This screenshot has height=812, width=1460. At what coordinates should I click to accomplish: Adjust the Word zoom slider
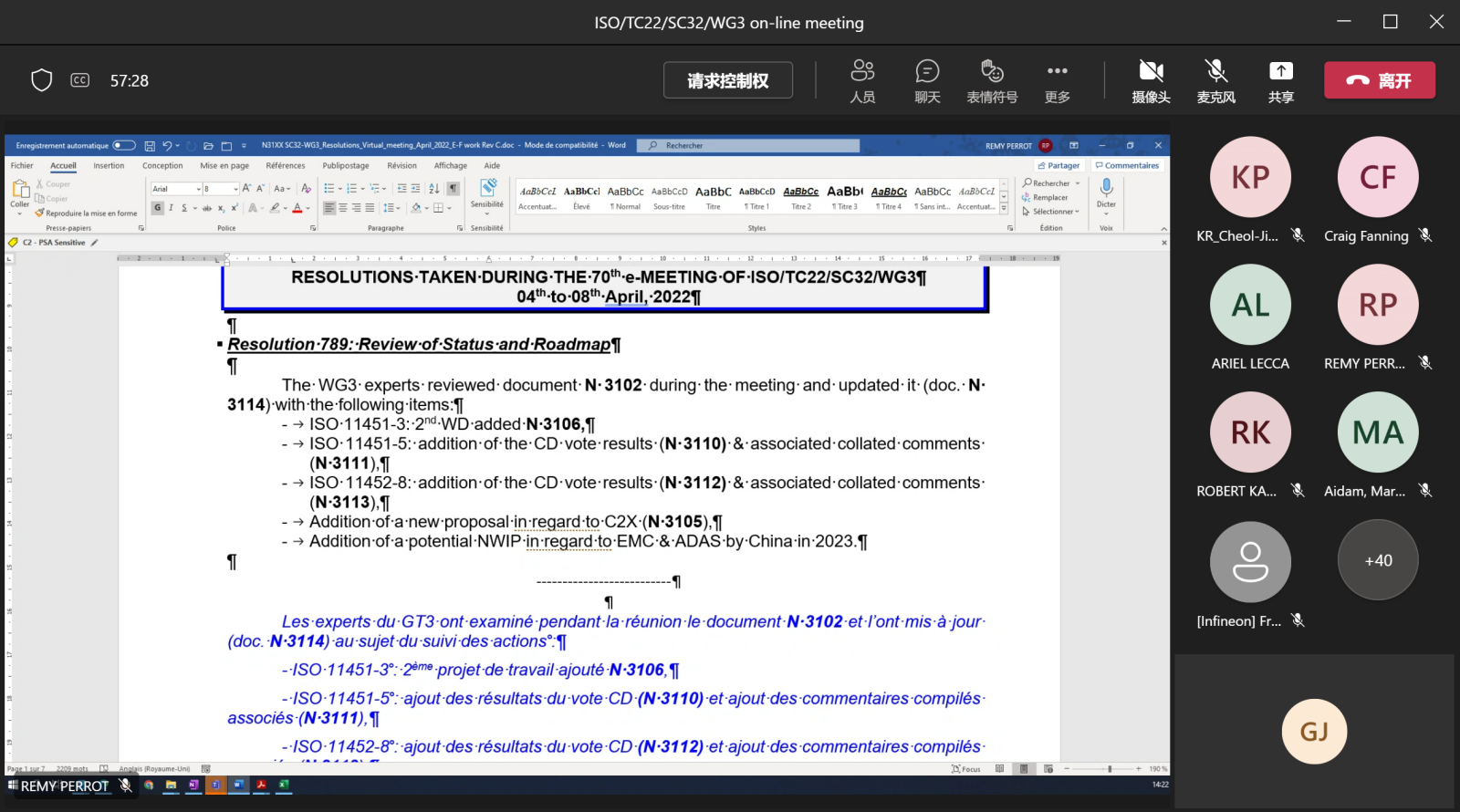[x=1110, y=769]
